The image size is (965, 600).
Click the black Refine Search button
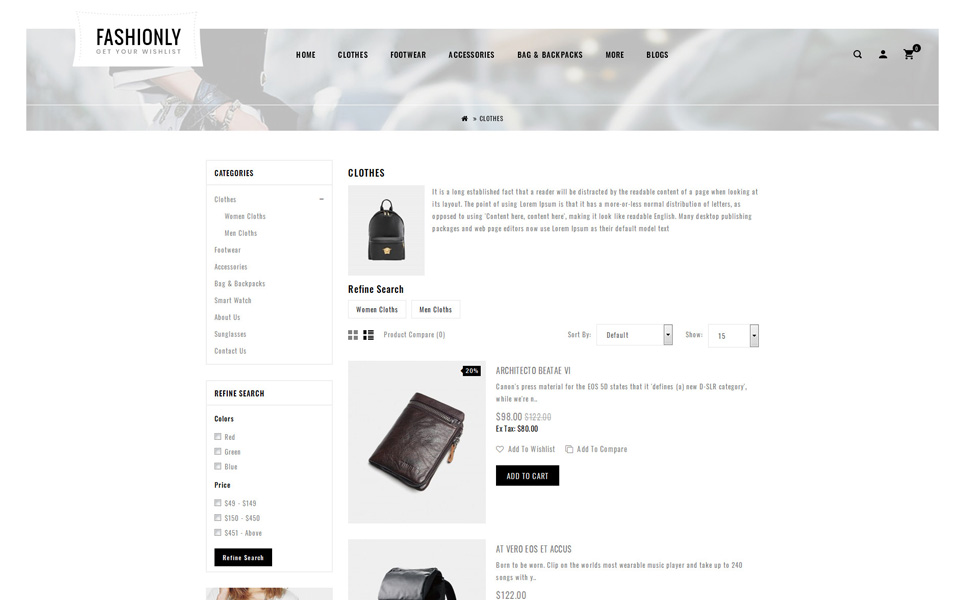pyautogui.click(x=243, y=557)
